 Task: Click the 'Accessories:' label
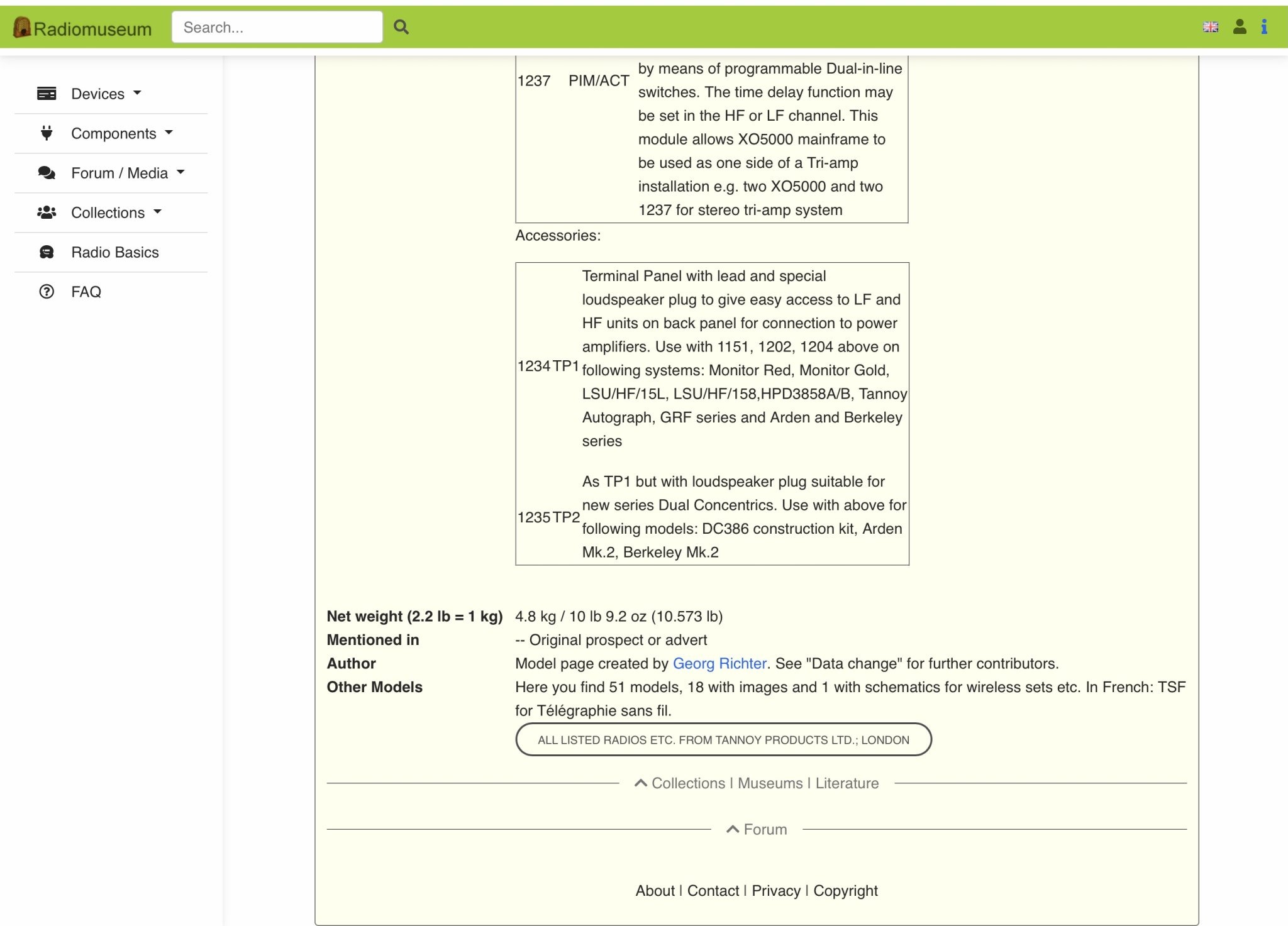[558, 235]
